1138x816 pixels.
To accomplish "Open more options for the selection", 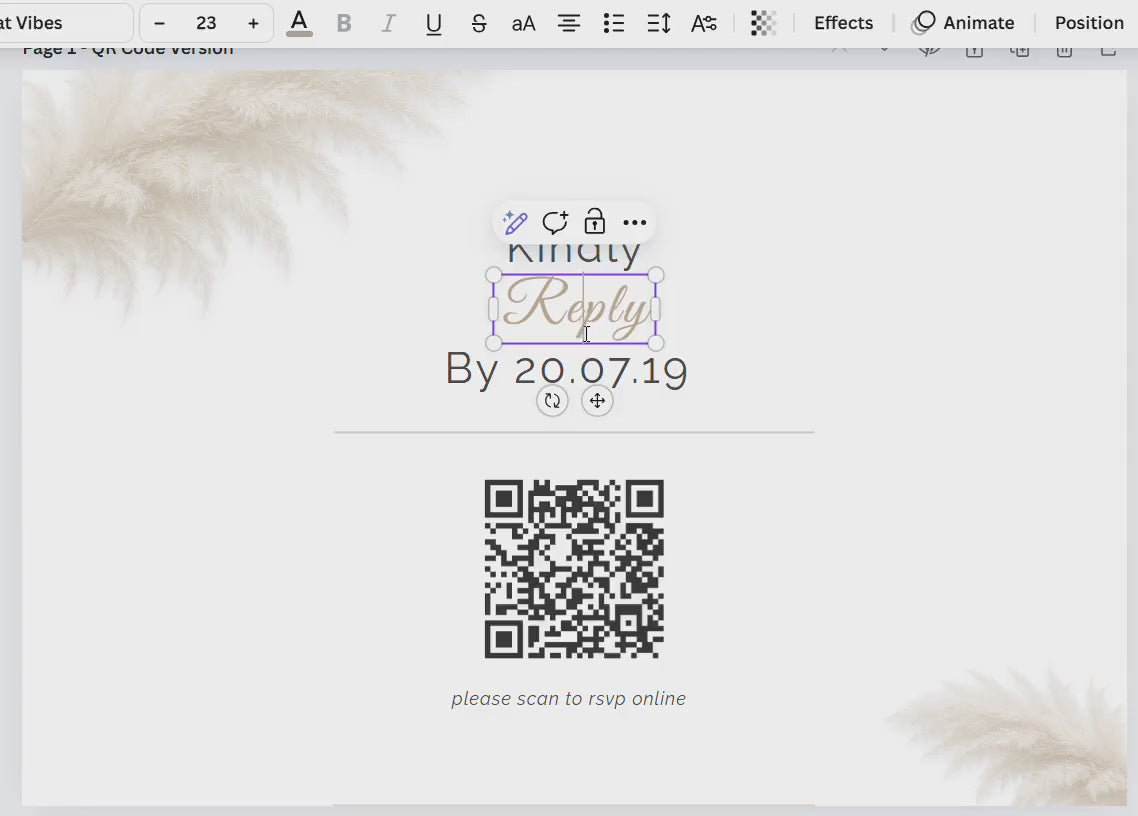I will [635, 222].
